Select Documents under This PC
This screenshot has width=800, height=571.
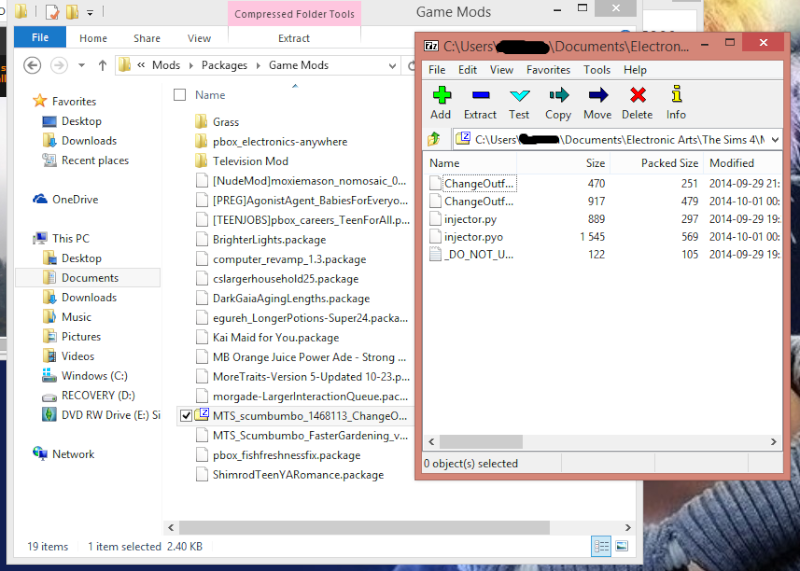90,278
